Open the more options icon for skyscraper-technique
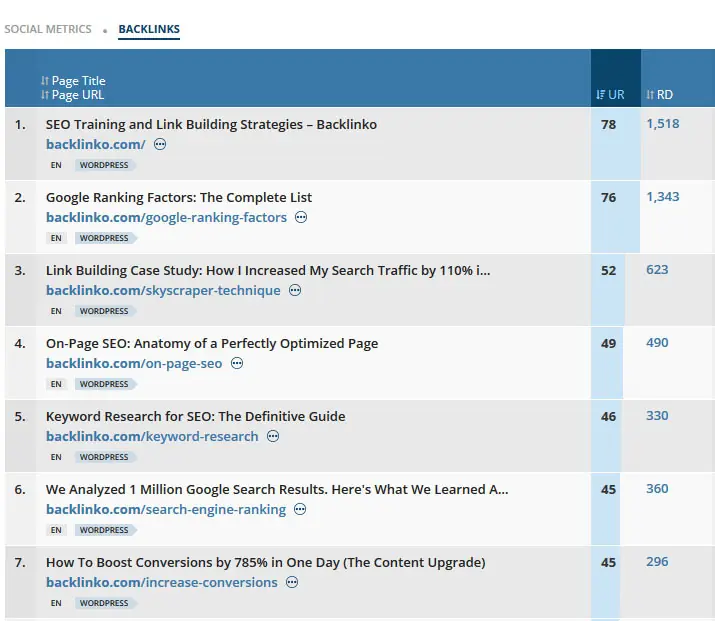This screenshot has width=715, height=621. click(x=295, y=290)
